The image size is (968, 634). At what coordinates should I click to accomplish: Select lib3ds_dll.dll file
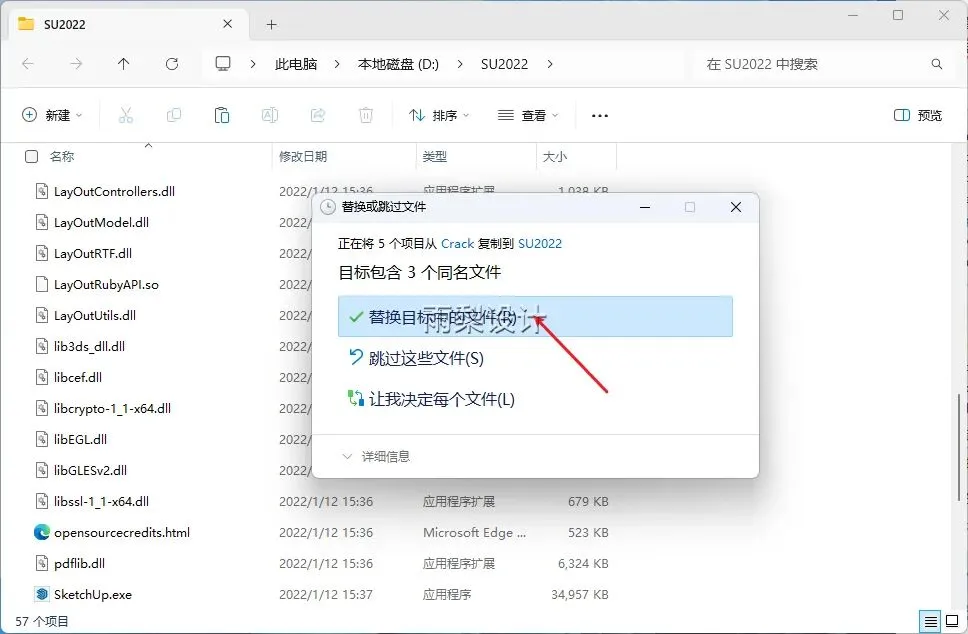pyautogui.click(x=89, y=346)
